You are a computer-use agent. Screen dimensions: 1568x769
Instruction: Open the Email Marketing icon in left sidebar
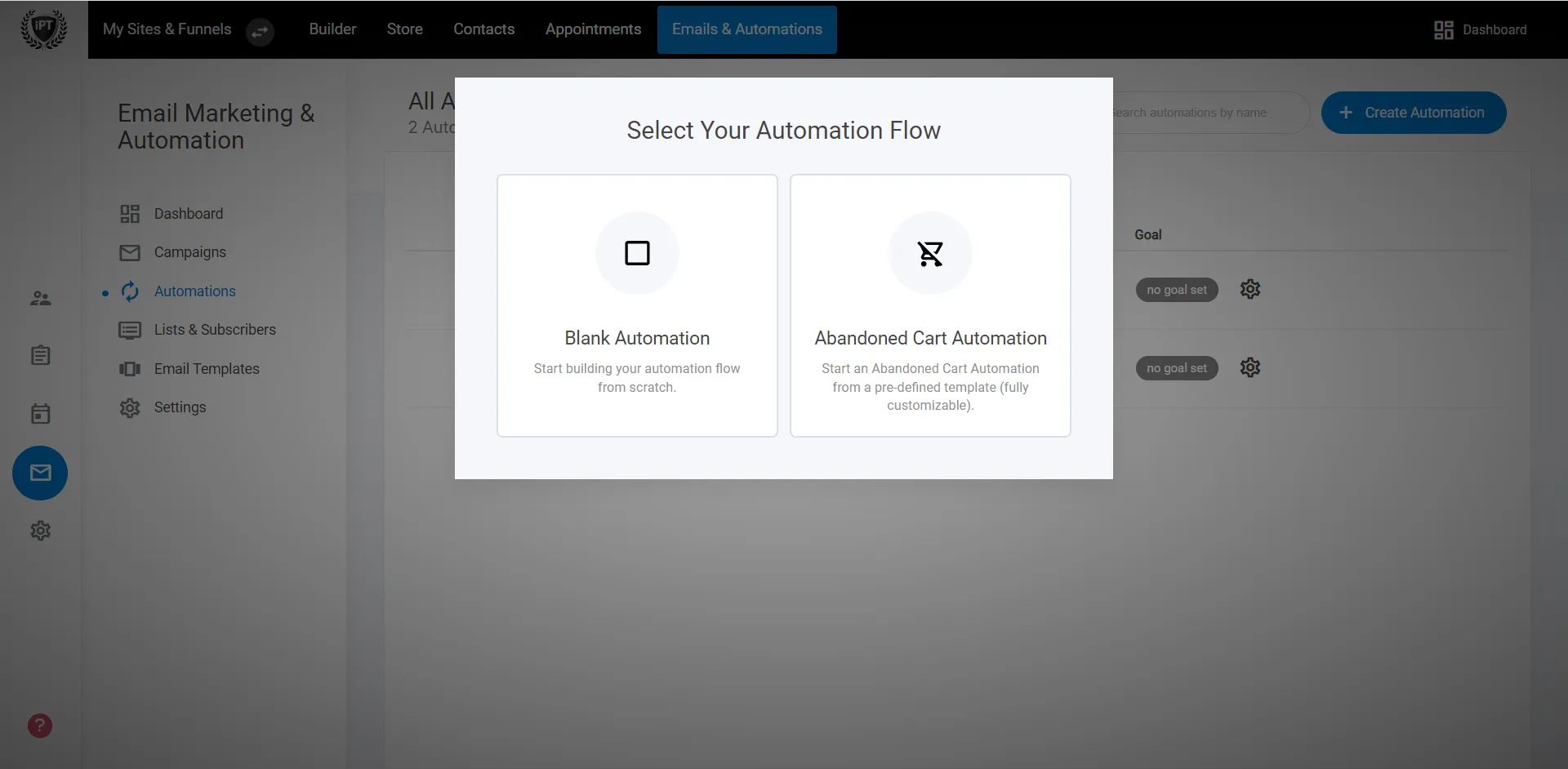(40, 473)
